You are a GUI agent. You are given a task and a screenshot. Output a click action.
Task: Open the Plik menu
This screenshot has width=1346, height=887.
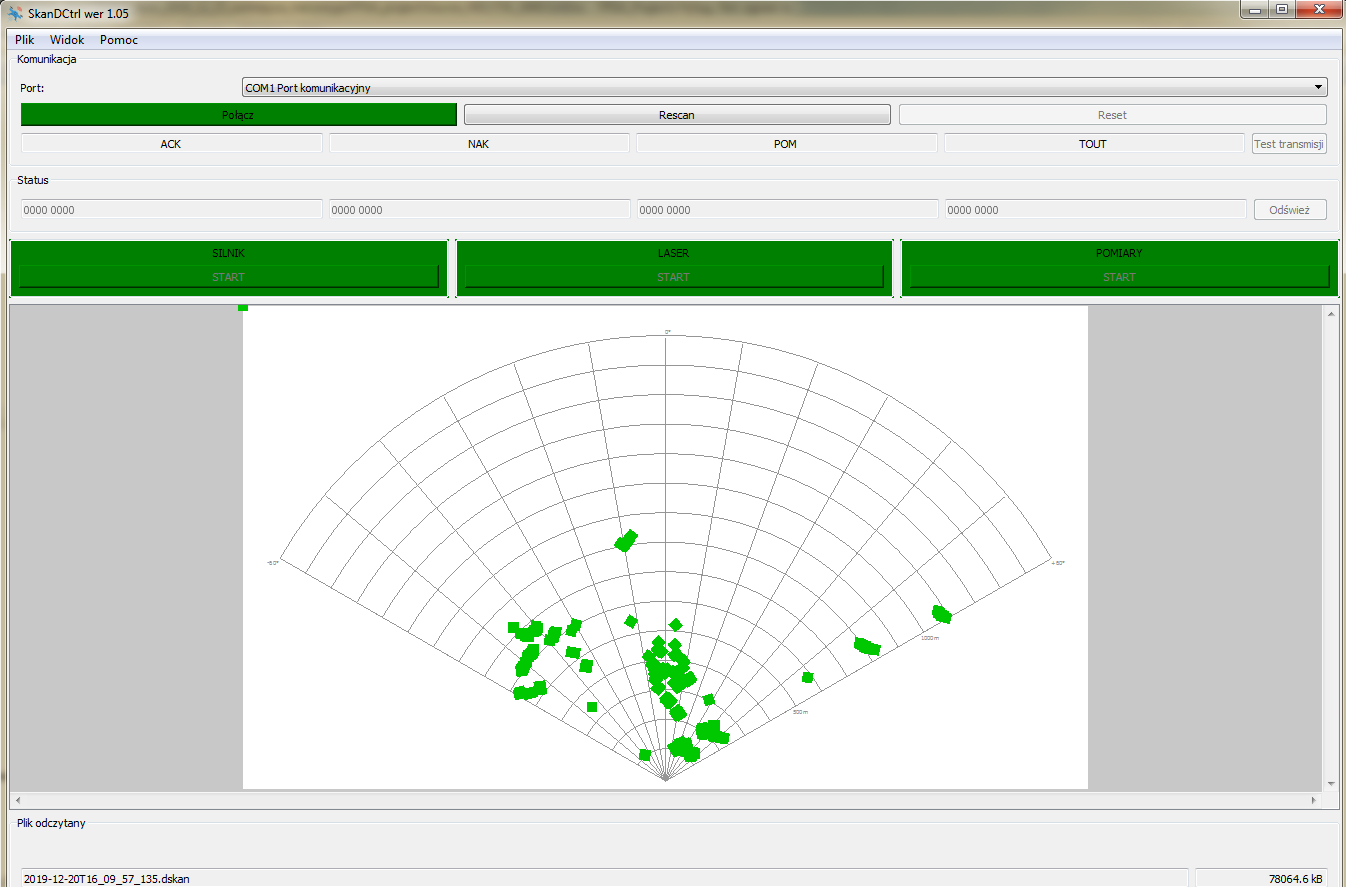[x=25, y=40]
